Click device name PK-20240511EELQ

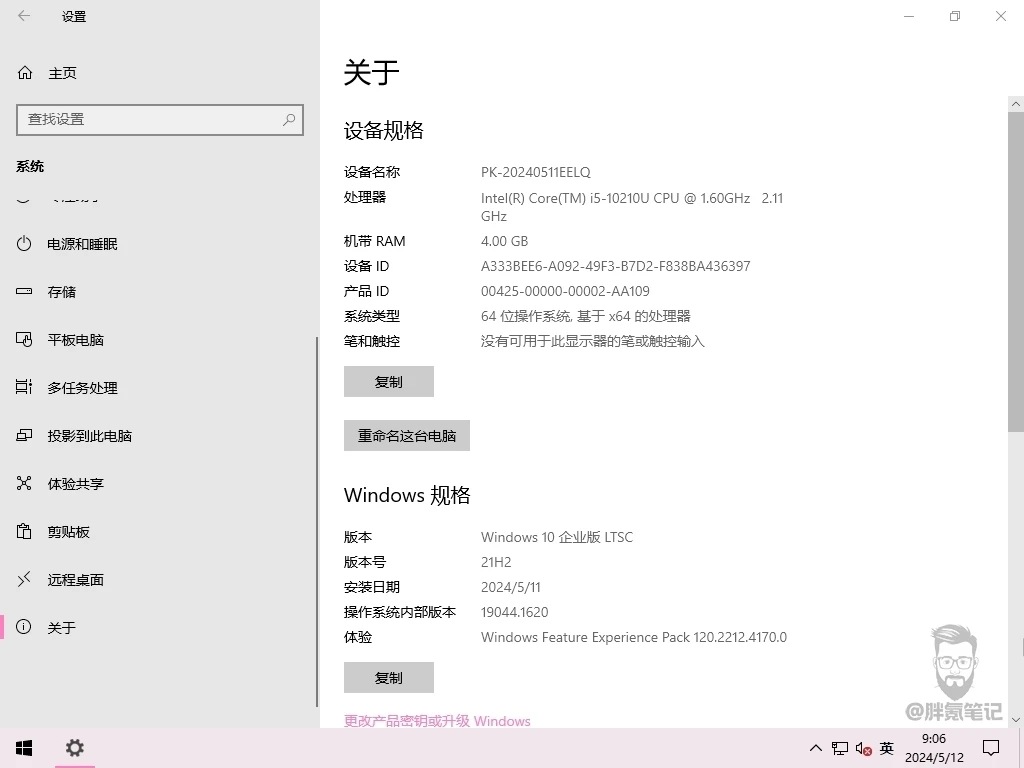coord(536,172)
